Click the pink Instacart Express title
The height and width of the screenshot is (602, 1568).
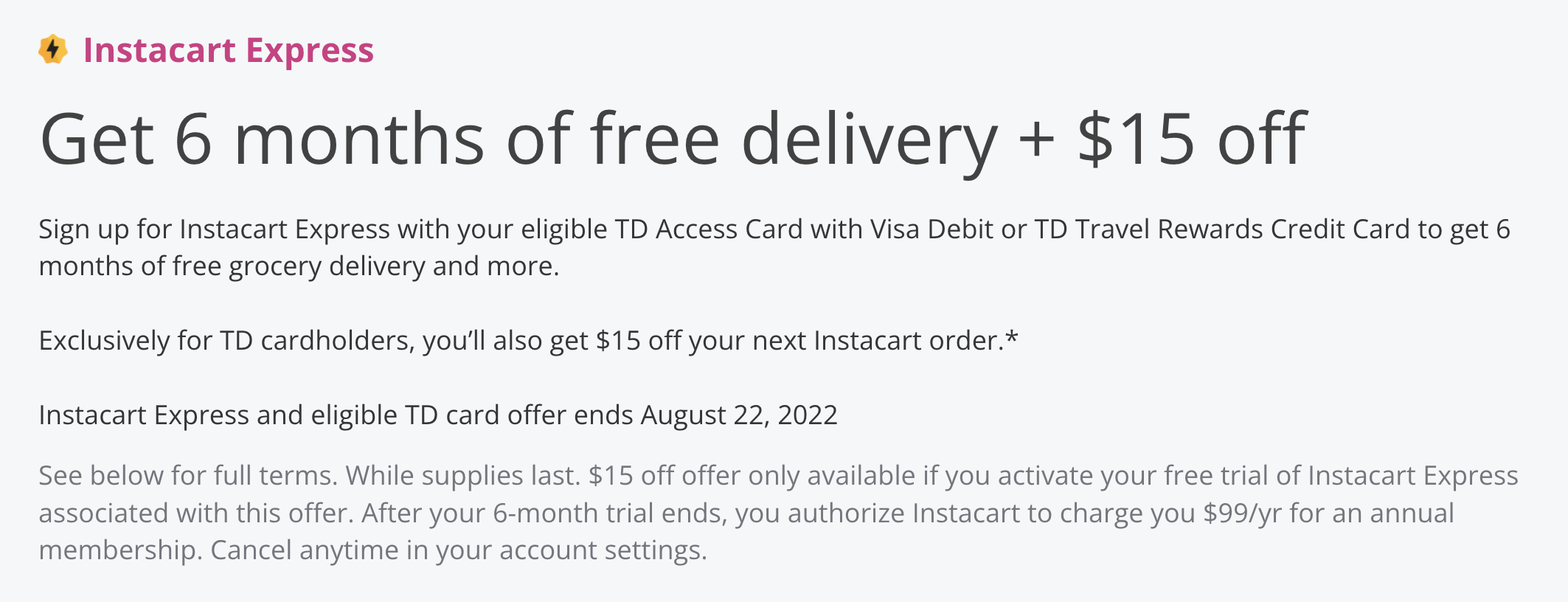click(228, 50)
